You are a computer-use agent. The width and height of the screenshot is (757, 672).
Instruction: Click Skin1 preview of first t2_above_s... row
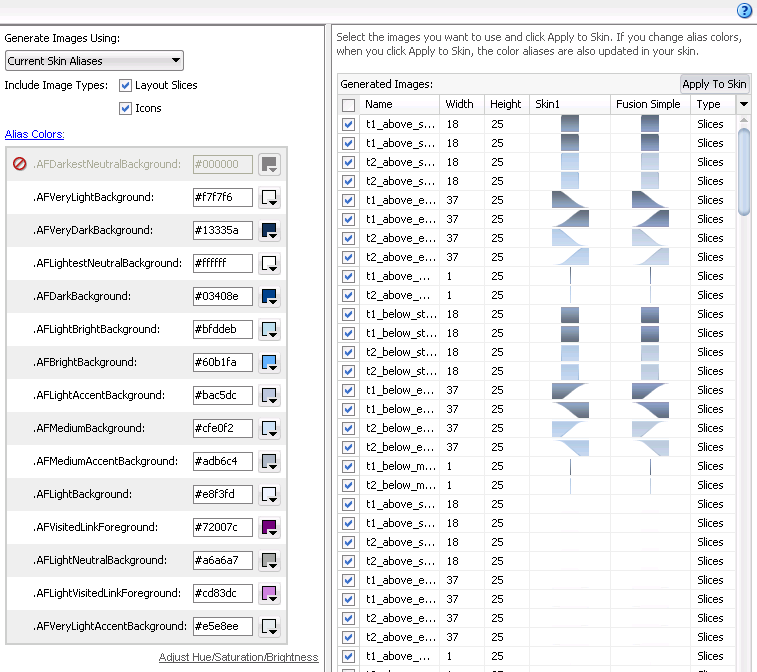(570, 162)
